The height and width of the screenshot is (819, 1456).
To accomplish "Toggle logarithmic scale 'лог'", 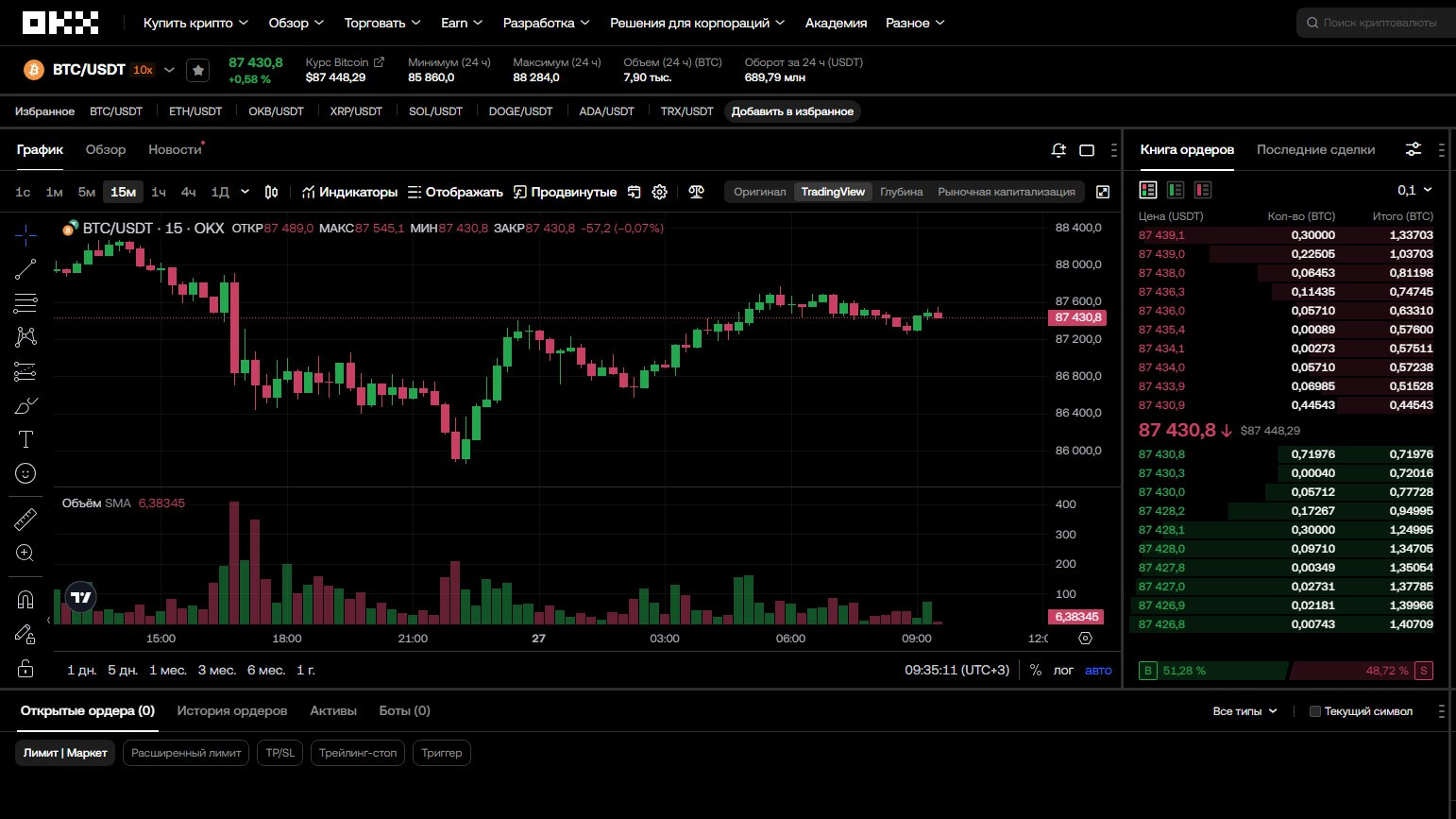I will click(x=1063, y=670).
